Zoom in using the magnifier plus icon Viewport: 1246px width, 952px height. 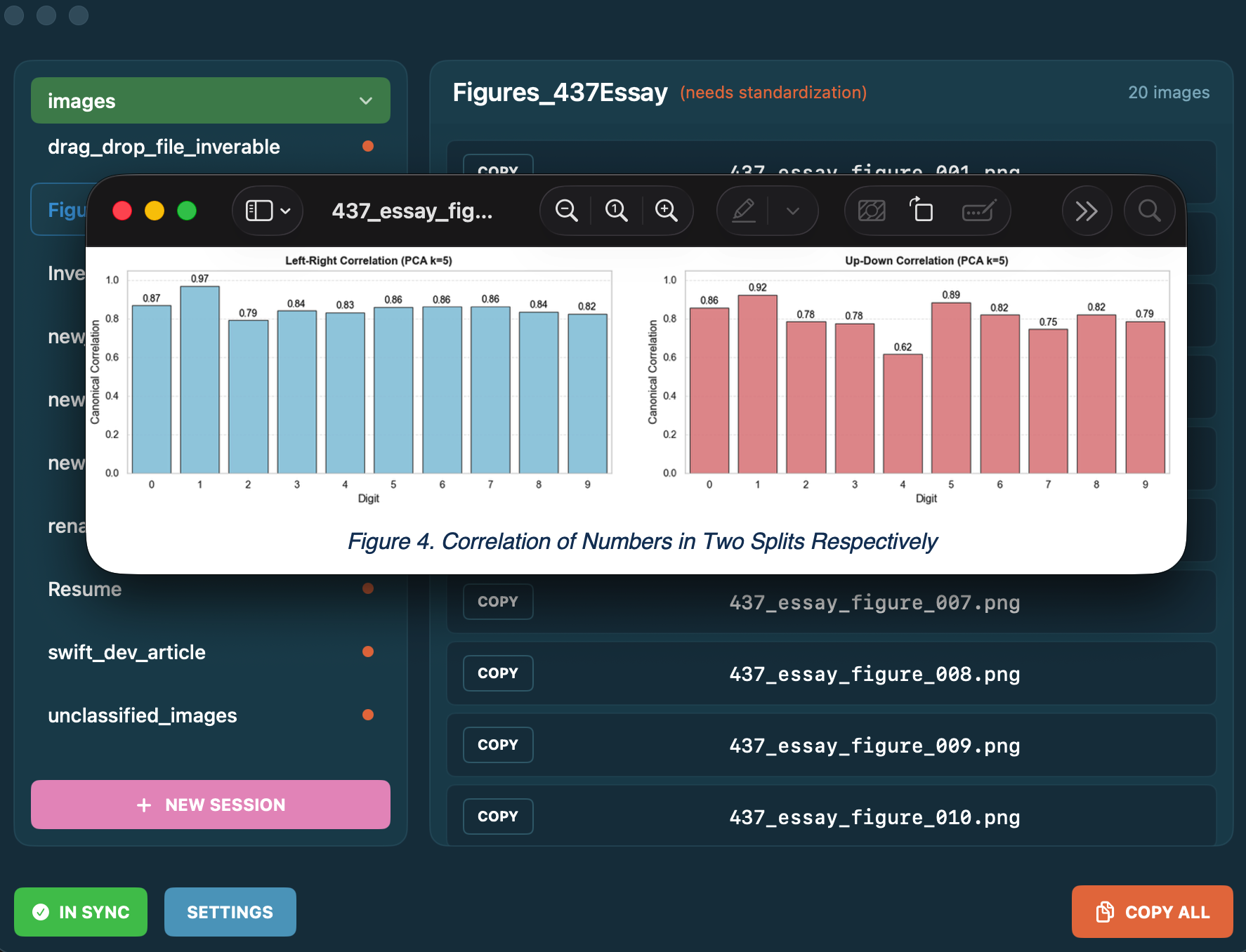click(x=666, y=211)
